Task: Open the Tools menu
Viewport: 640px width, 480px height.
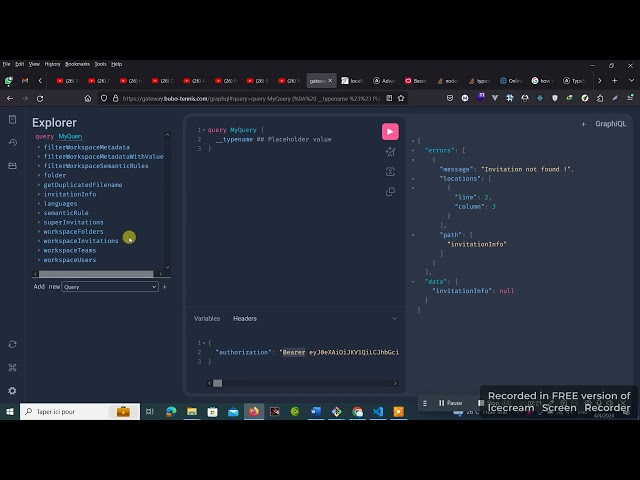Action: 100,64
